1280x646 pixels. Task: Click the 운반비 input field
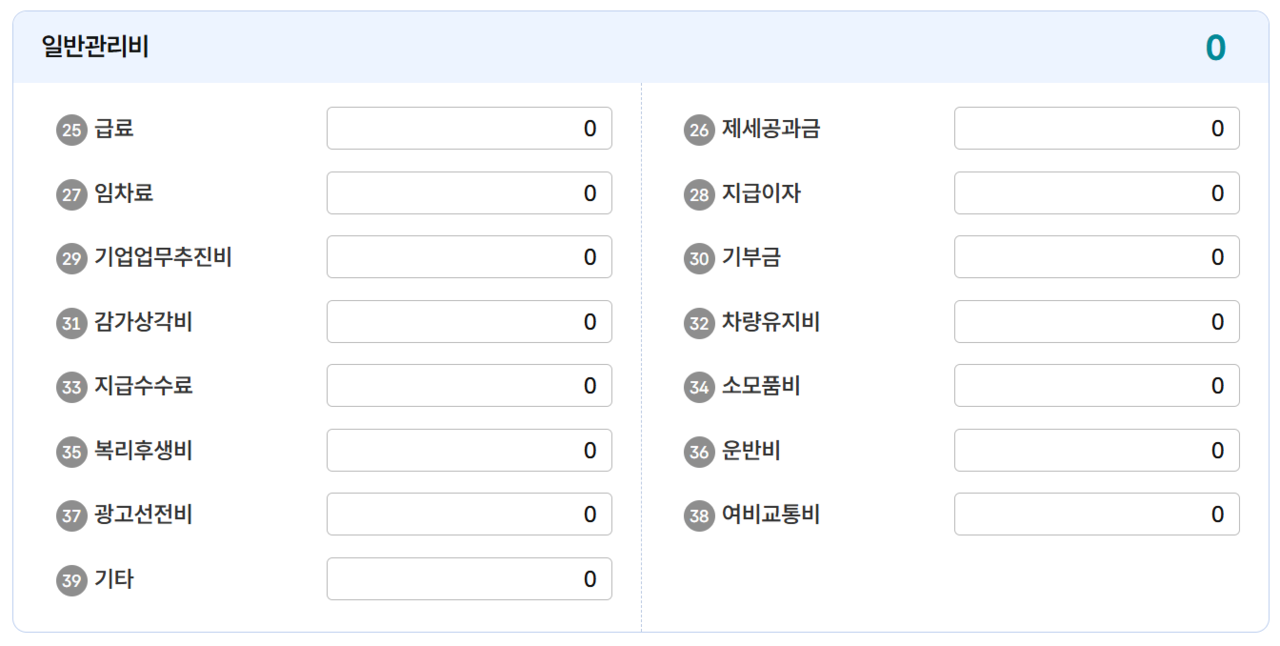(1097, 450)
